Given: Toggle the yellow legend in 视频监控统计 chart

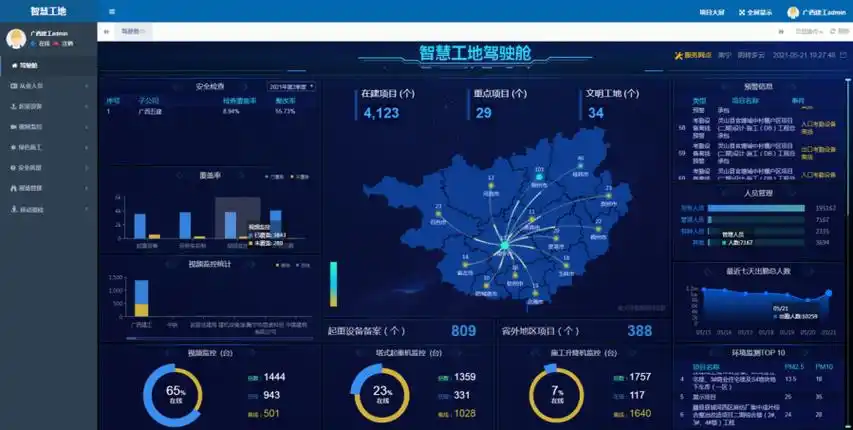Looking at the screenshot, I should click(x=283, y=265).
